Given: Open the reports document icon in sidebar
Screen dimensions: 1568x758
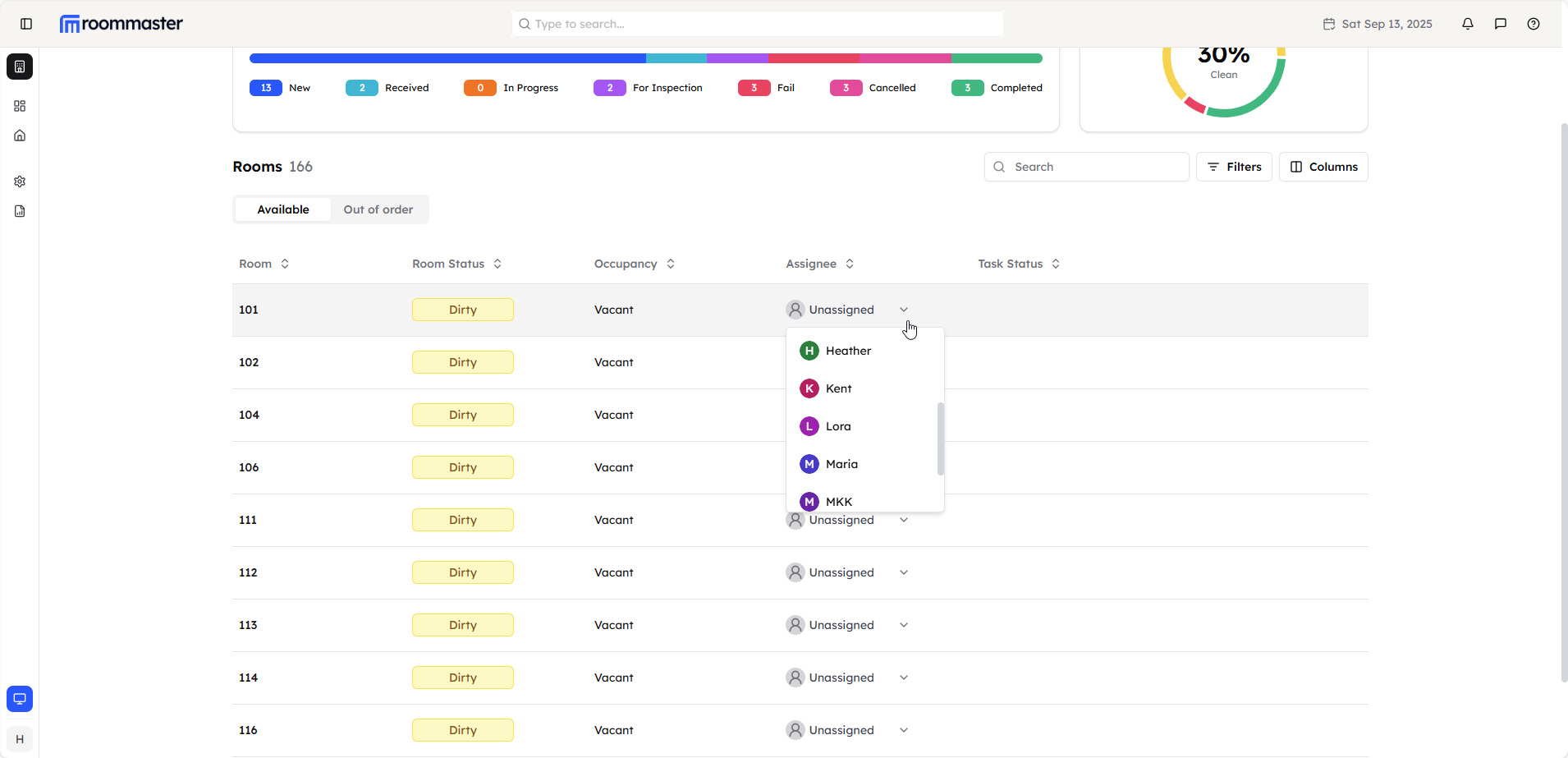Looking at the screenshot, I should [20, 211].
